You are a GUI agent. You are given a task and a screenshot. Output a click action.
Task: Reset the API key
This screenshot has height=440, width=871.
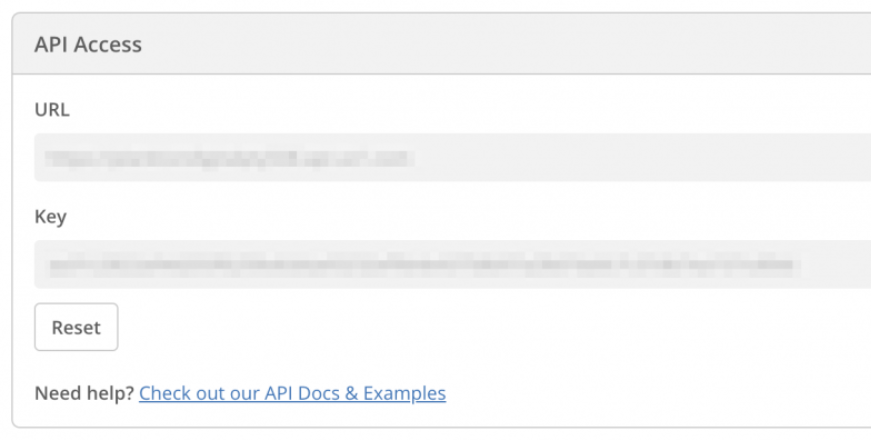coord(76,327)
